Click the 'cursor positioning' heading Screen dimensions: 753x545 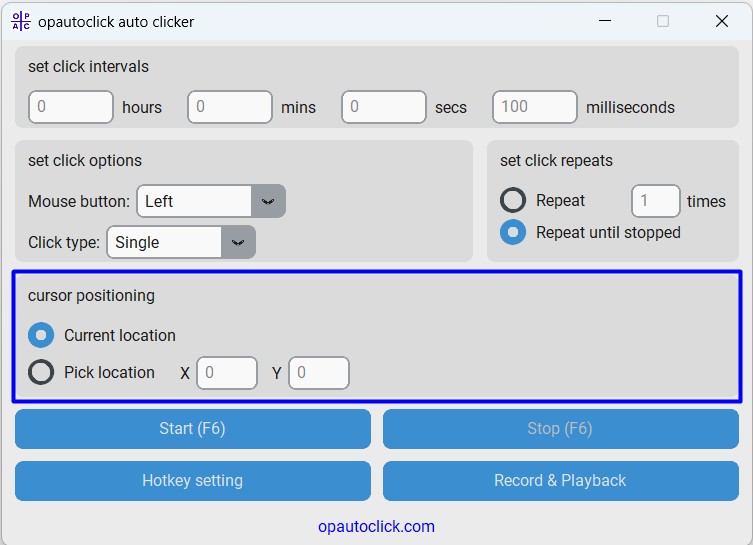tap(91, 296)
